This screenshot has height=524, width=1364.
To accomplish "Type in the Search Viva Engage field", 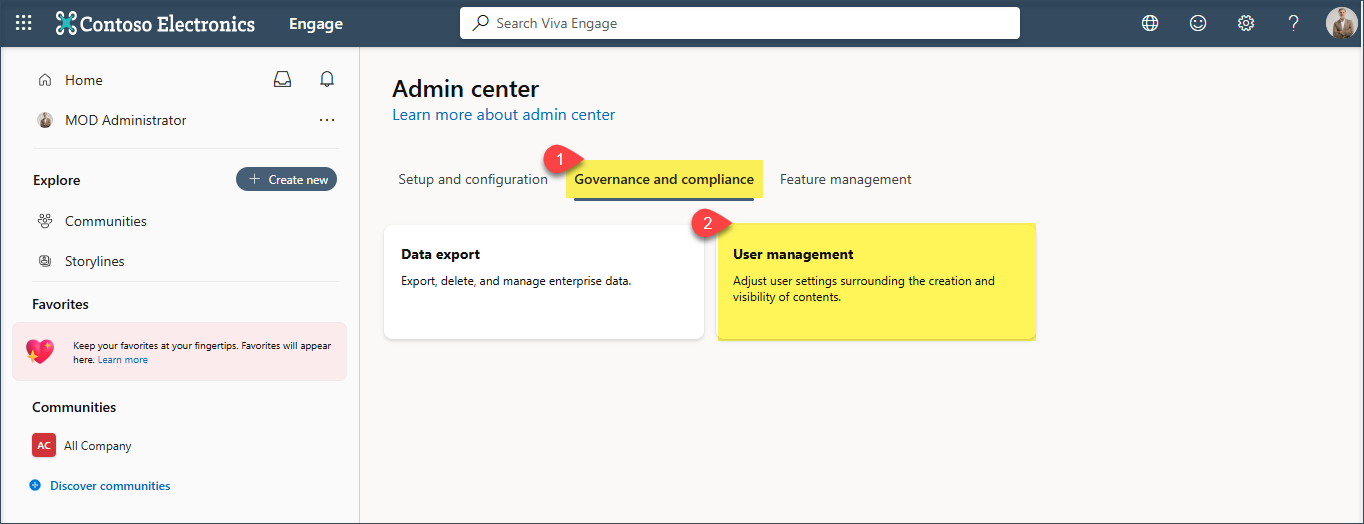I will coord(740,23).
